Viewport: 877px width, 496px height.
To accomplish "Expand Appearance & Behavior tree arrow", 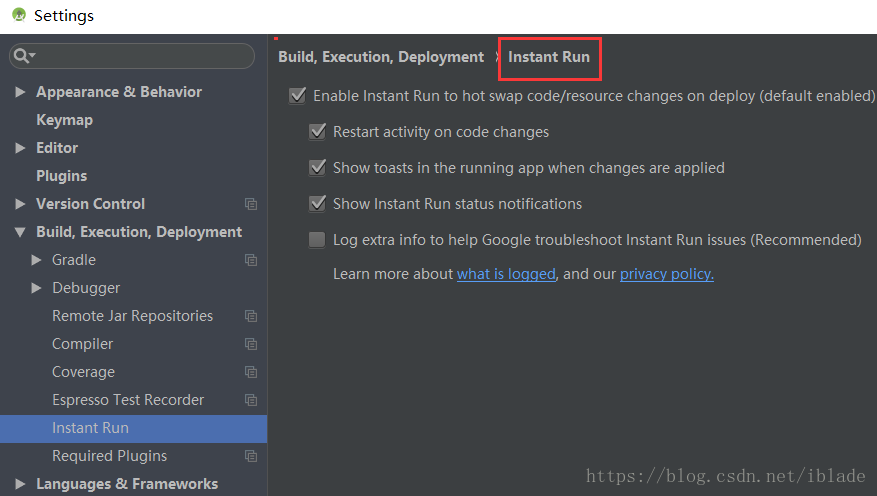I will click(20, 92).
